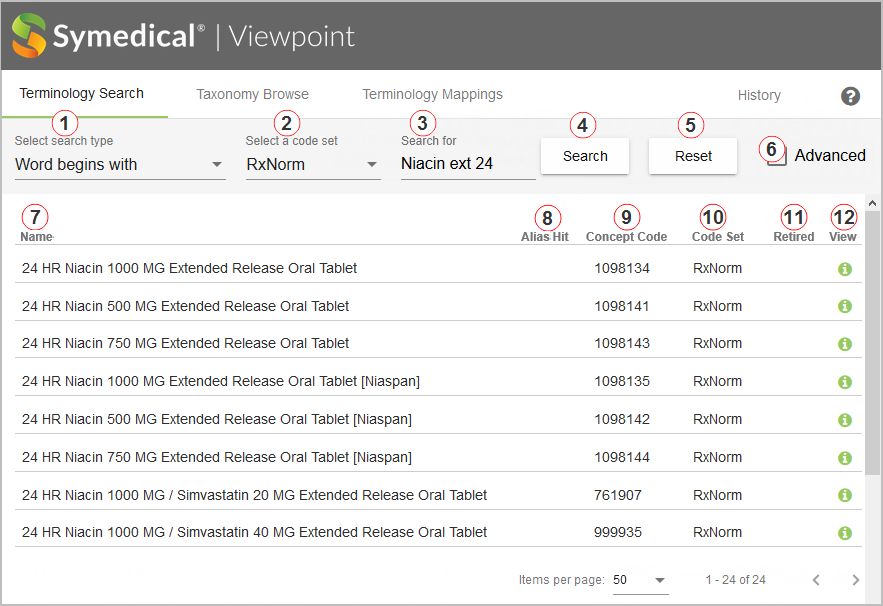Click the 1 - 24 of 24 pagination text
This screenshot has height=606, width=883.
(x=735, y=580)
